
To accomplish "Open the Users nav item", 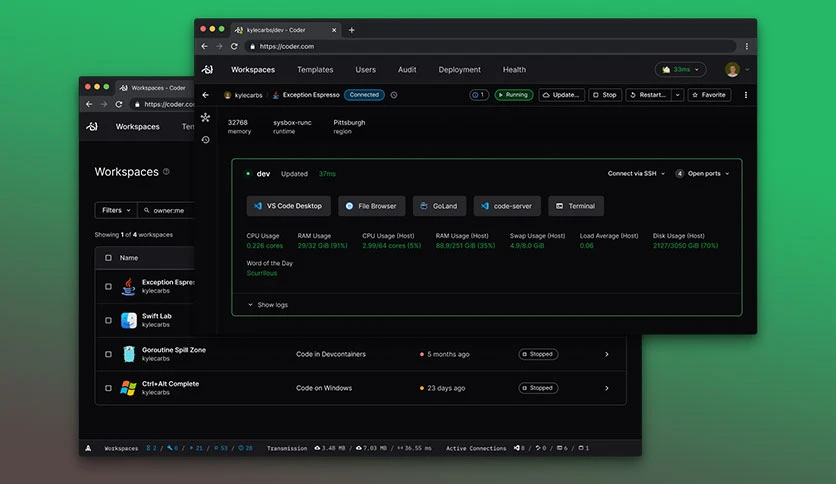I will [365, 69].
